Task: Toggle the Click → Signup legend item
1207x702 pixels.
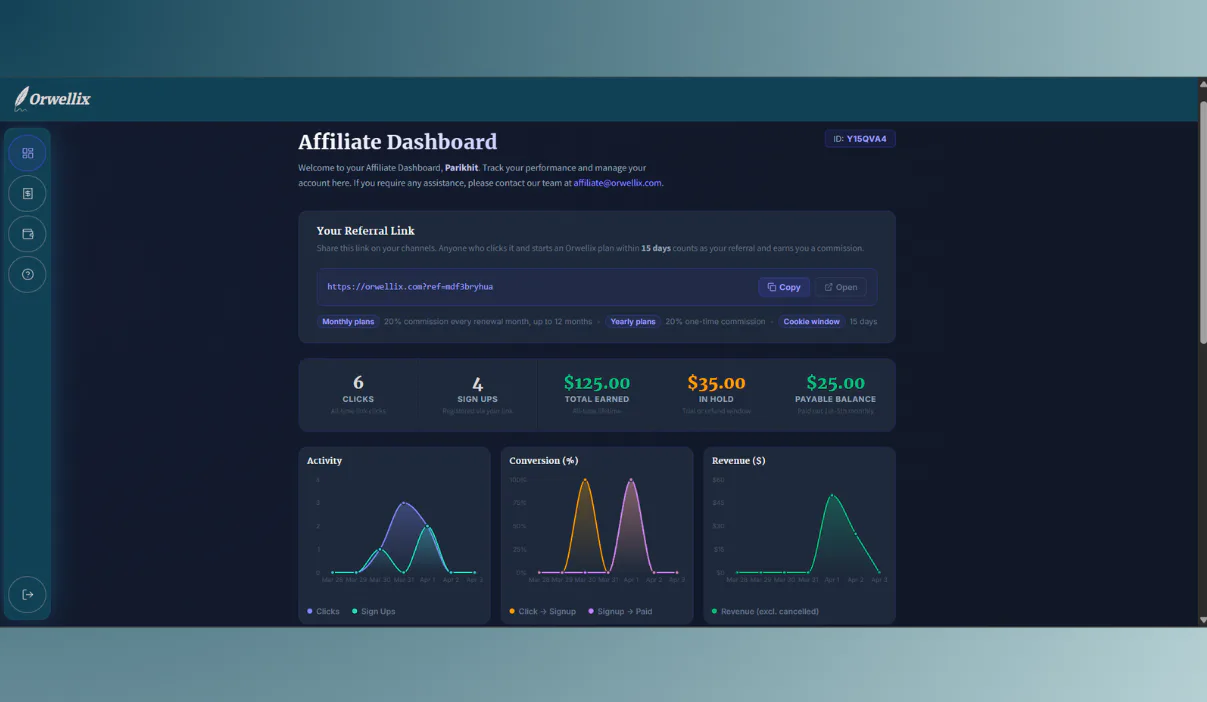Action: (543, 611)
